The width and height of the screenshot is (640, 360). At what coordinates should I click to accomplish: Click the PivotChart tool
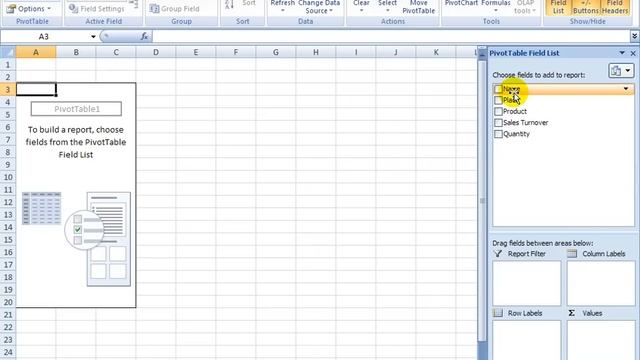click(x=461, y=4)
